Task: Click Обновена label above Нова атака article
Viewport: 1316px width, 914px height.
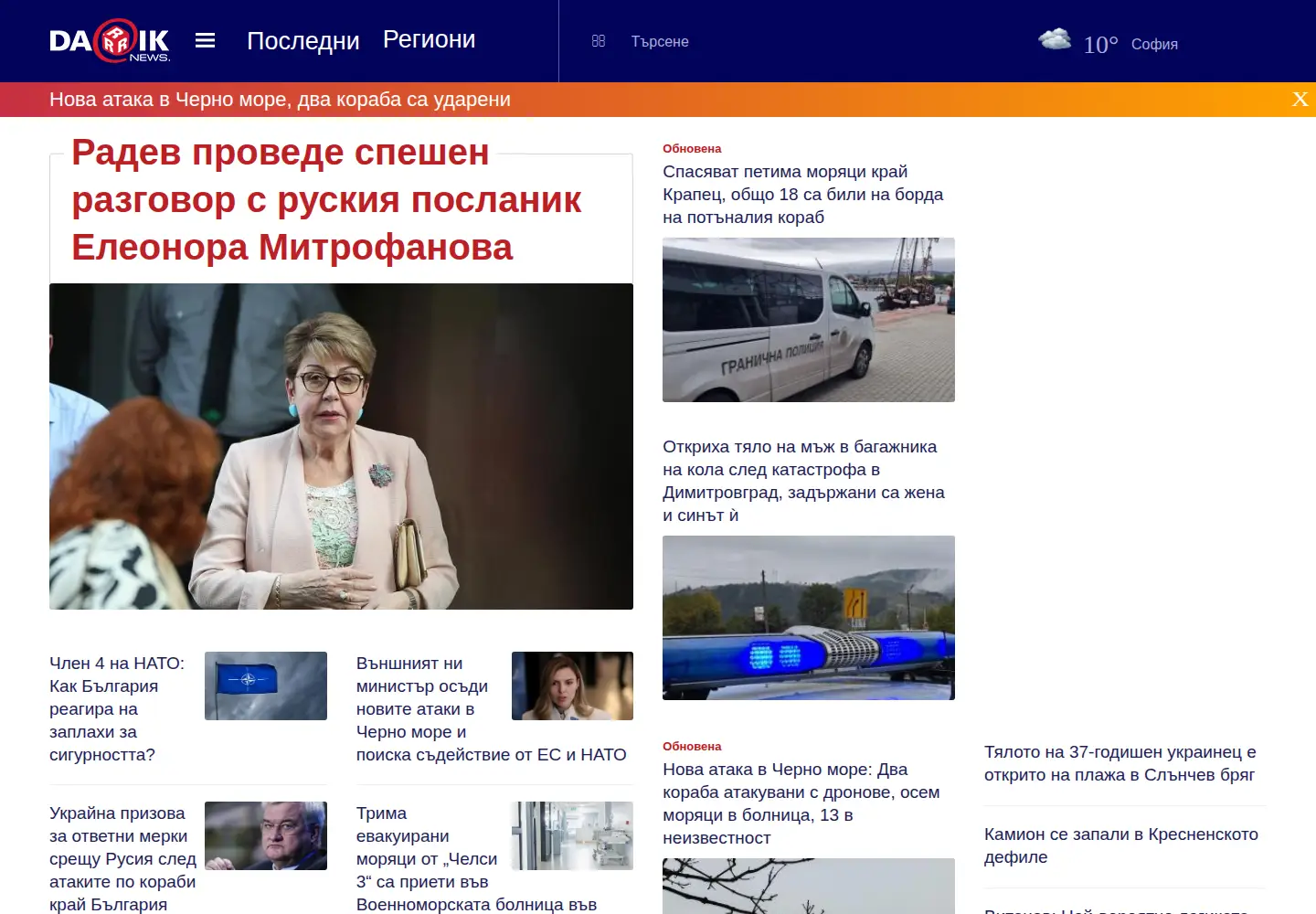Action: (692, 746)
